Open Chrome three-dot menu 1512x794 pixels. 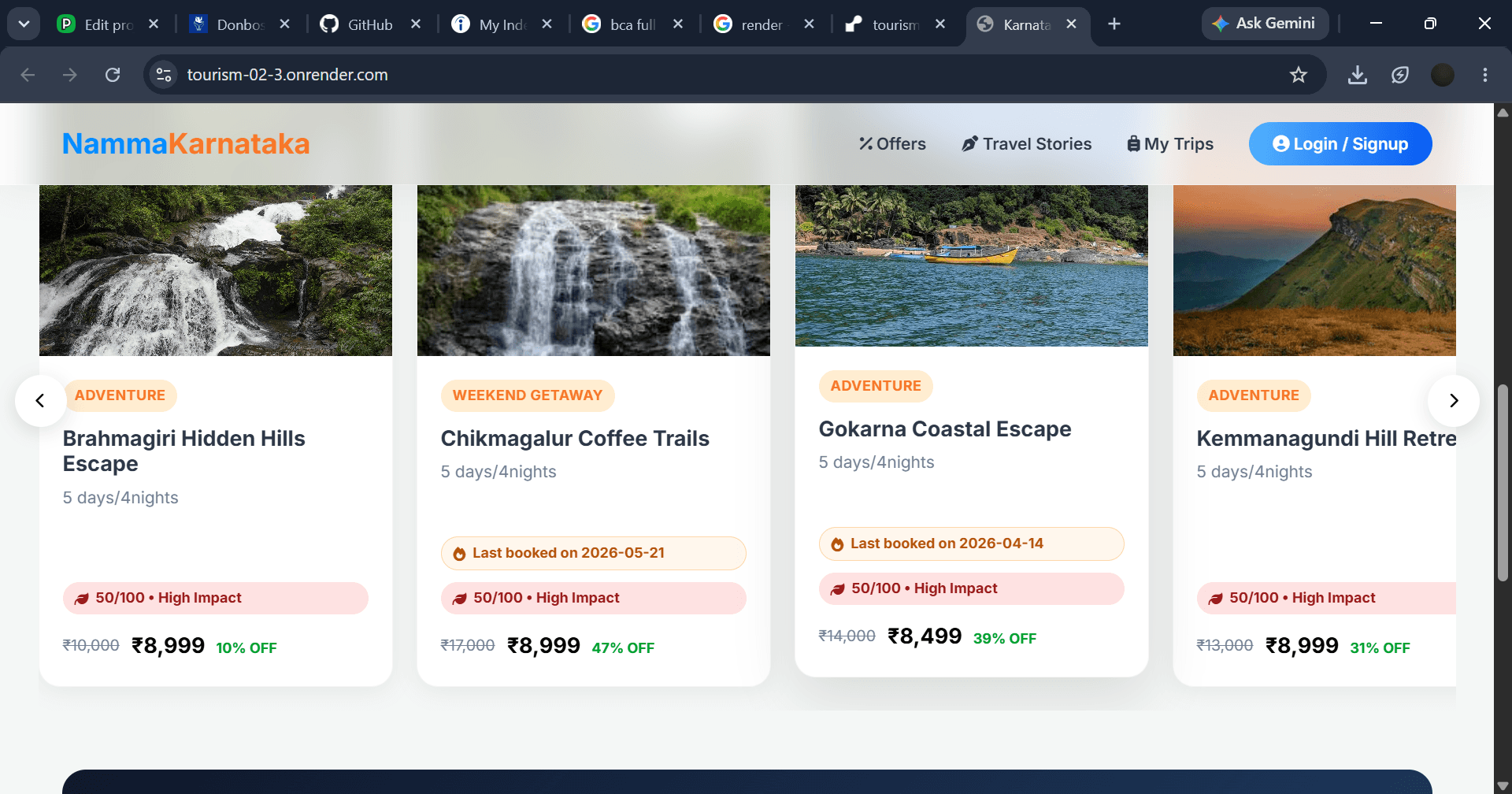coord(1485,75)
